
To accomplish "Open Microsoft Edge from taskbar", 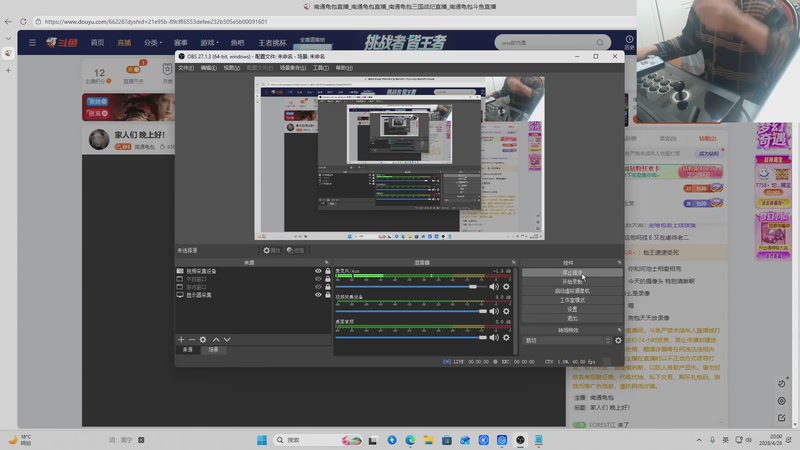I will pos(410,440).
